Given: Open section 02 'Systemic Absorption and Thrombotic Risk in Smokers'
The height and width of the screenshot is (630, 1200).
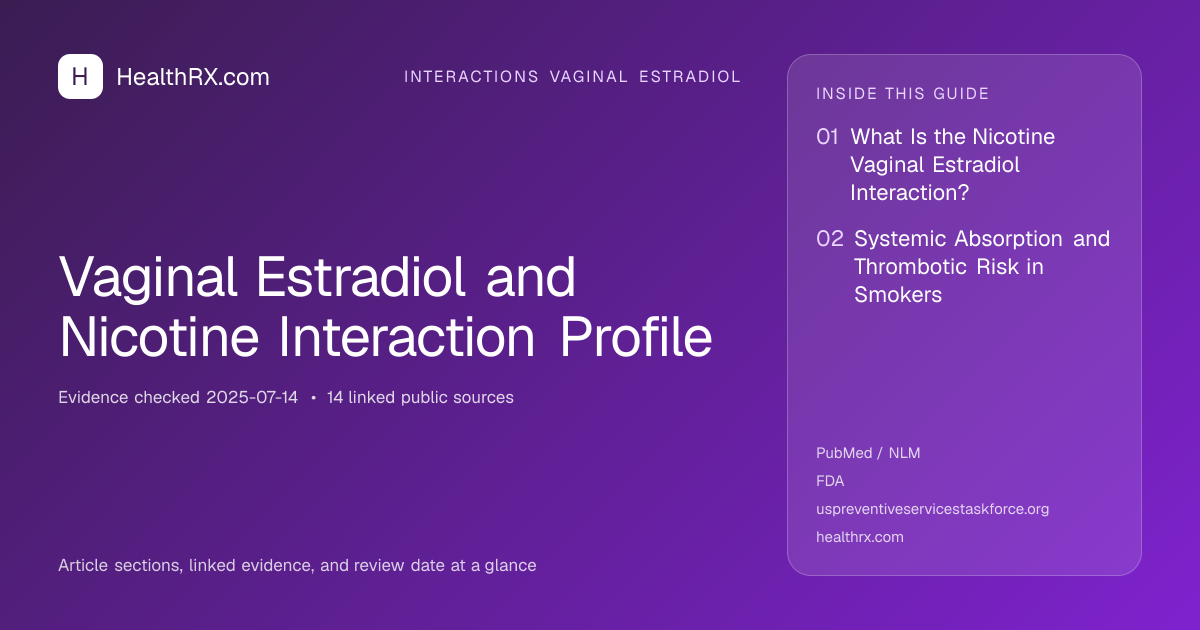Looking at the screenshot, I should click(x=963, y=267).
